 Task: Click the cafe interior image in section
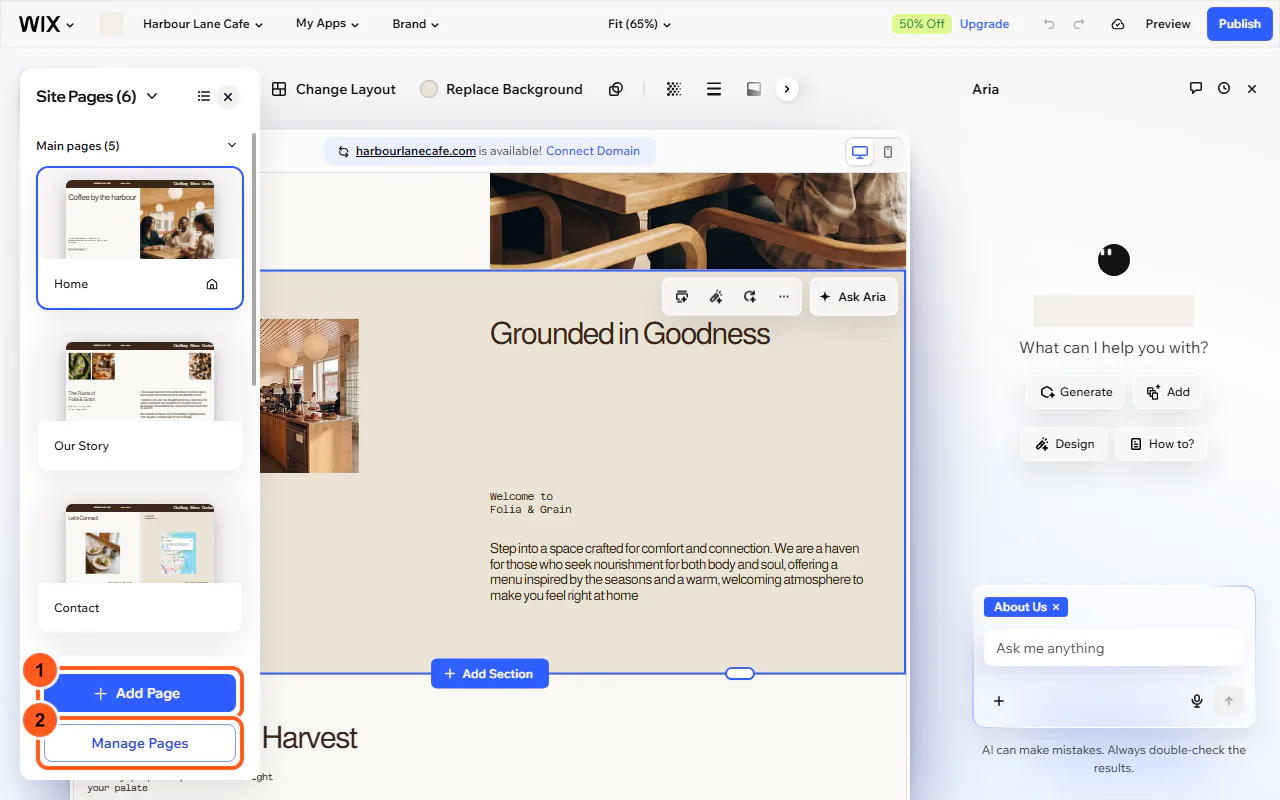click(x=309, y=396)
